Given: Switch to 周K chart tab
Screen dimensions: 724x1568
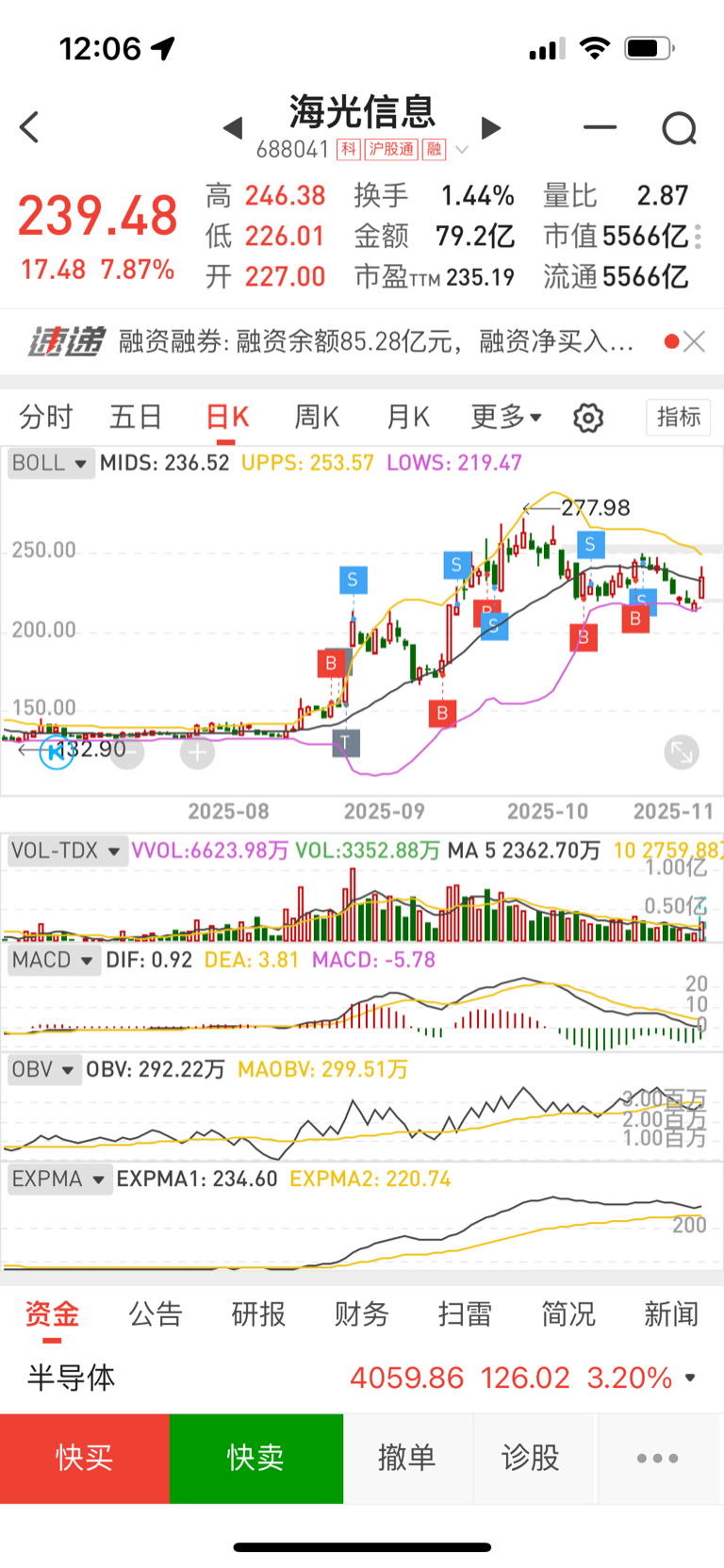Looking at the screenshot, I should pos(317,417).
